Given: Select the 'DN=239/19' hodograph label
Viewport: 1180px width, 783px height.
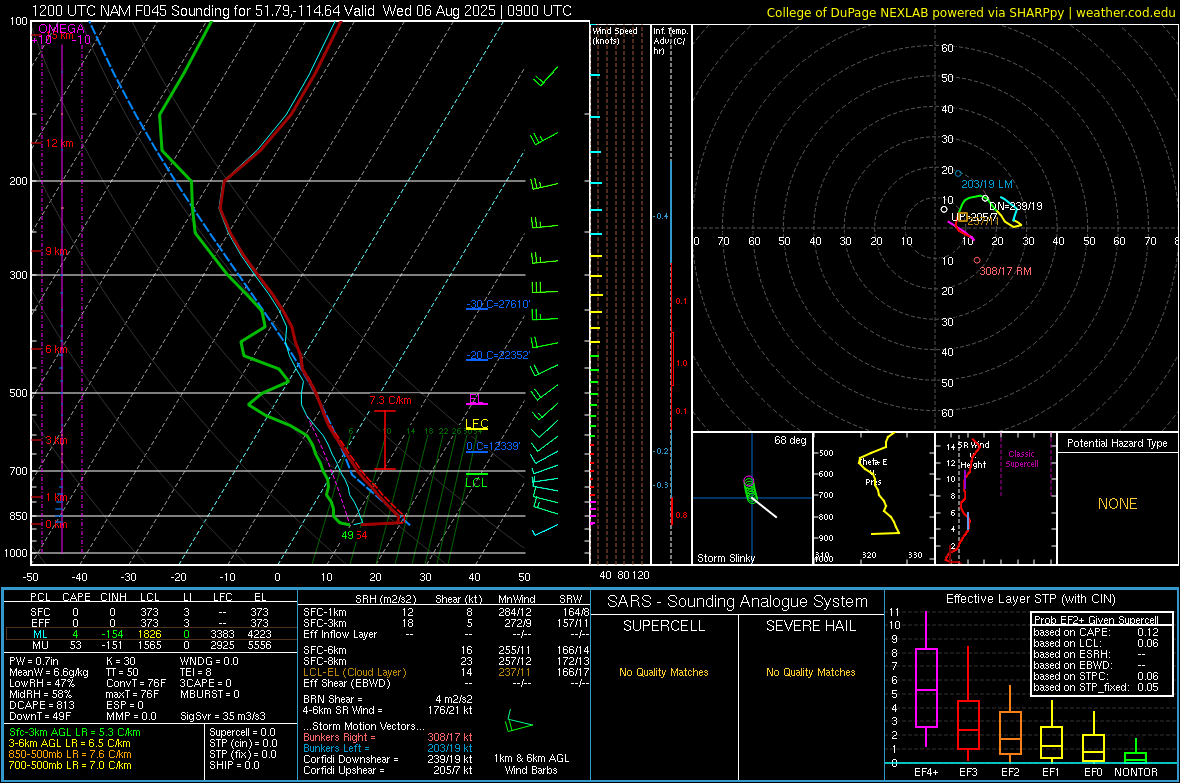Looking at the screenshot, I should pos(1015,206).
